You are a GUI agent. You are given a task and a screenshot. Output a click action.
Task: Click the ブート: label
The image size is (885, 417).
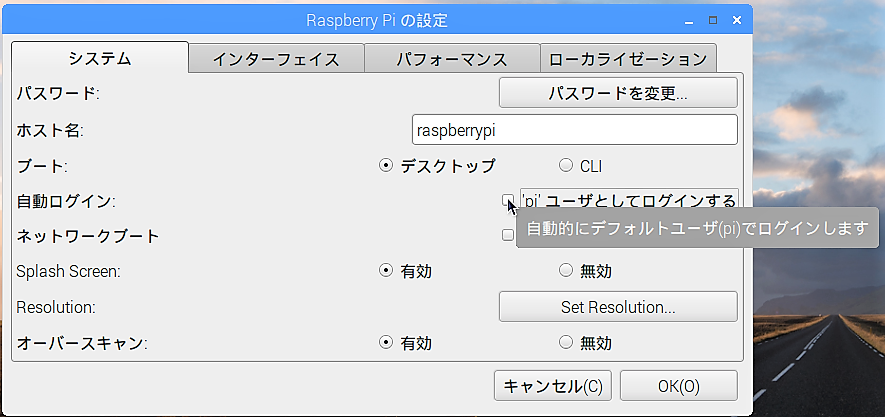pos(42,166)
